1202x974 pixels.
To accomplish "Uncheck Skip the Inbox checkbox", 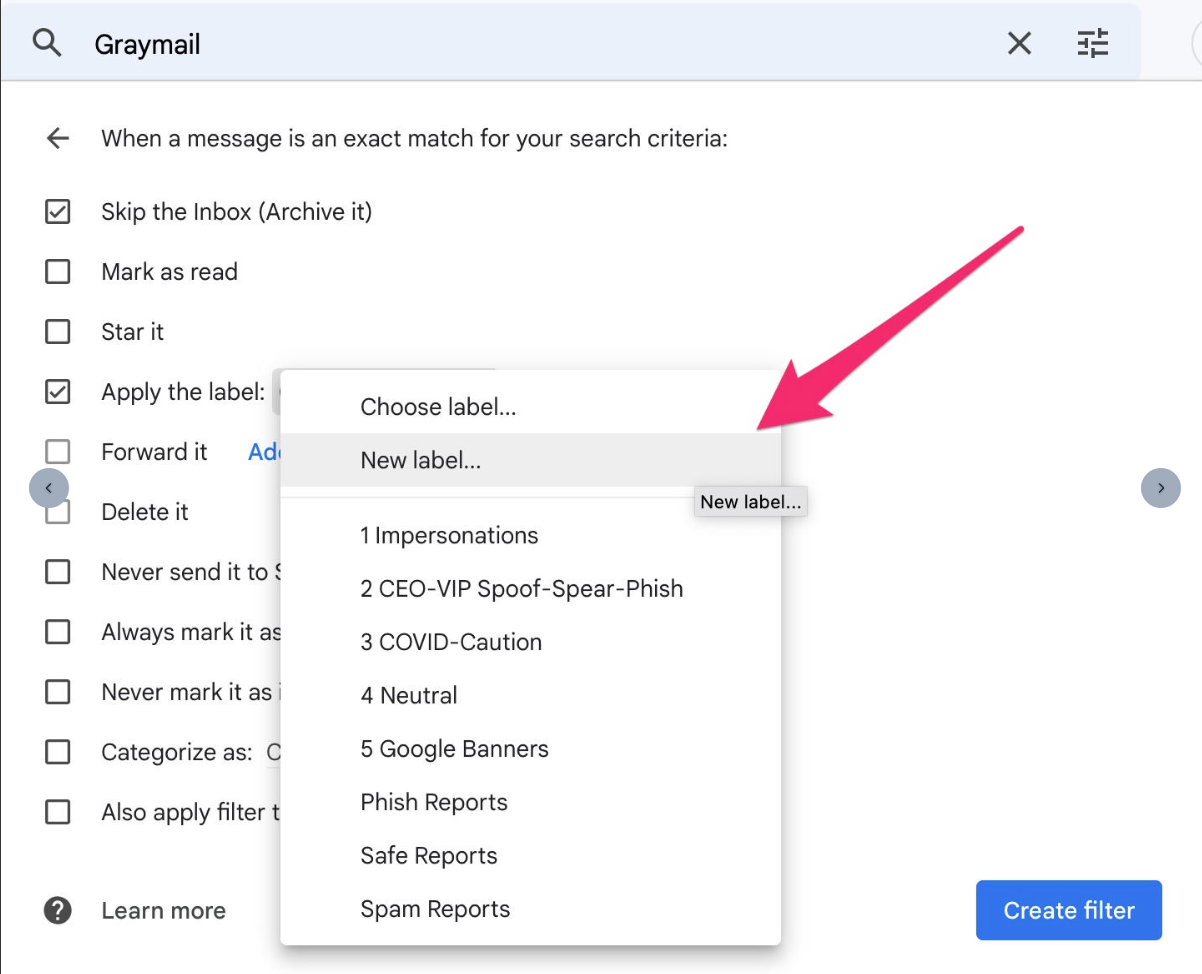I will [58, 212].
